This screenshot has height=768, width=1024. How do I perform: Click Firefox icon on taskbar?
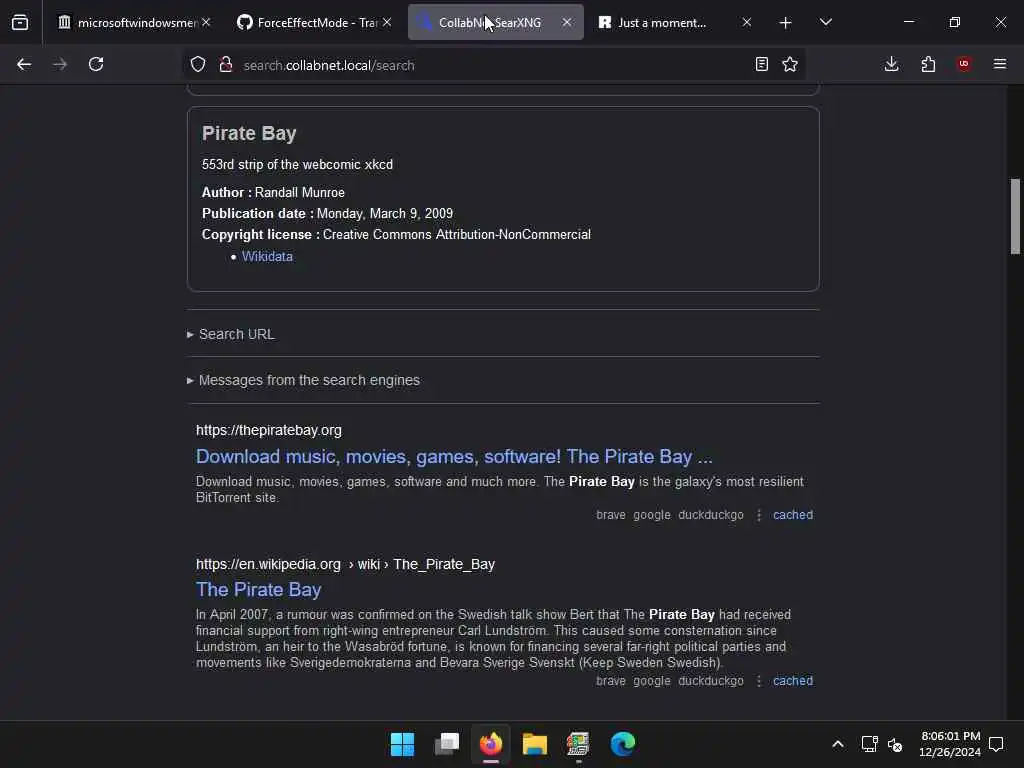[x=491, y=744]
